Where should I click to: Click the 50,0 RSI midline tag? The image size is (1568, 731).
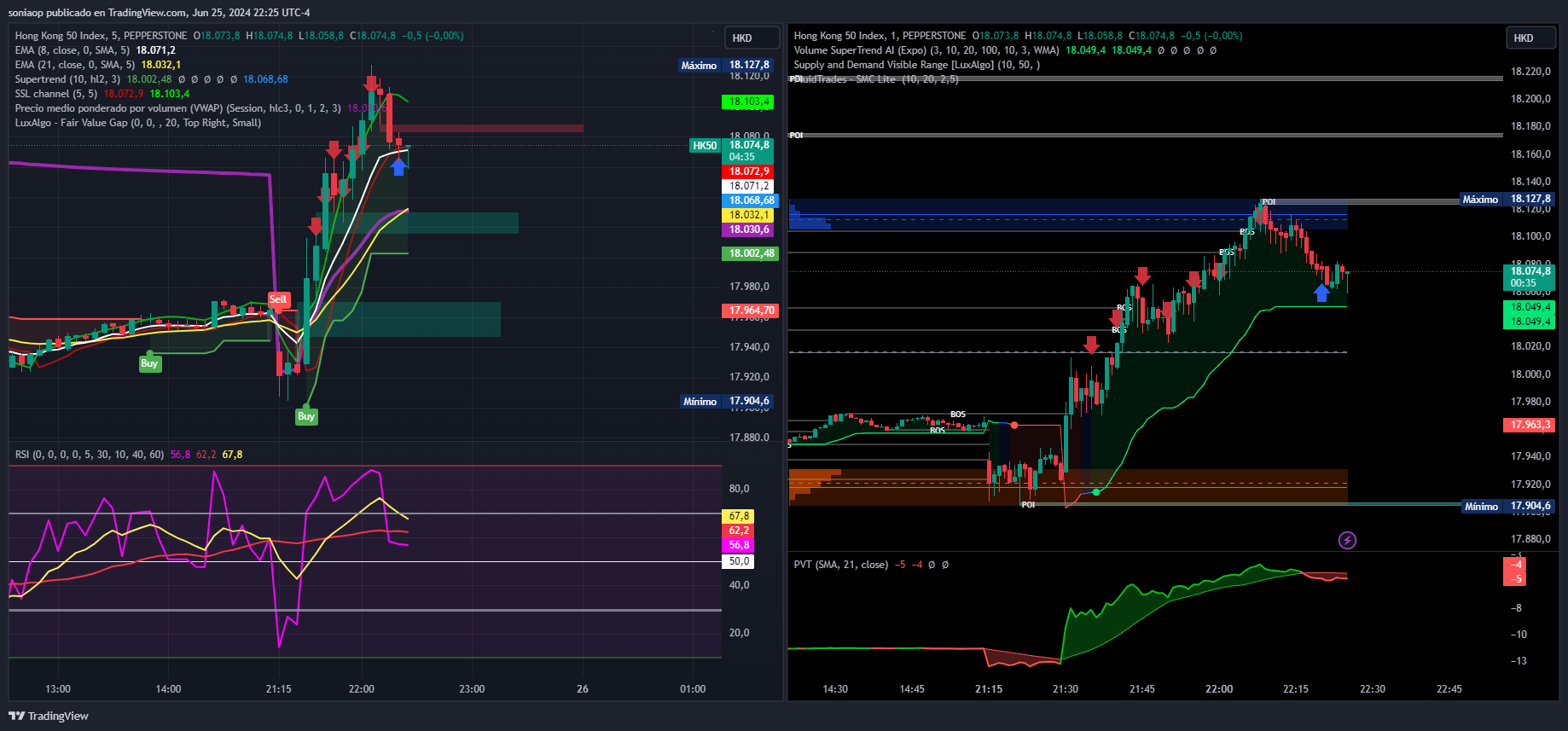tap(739, 561)
